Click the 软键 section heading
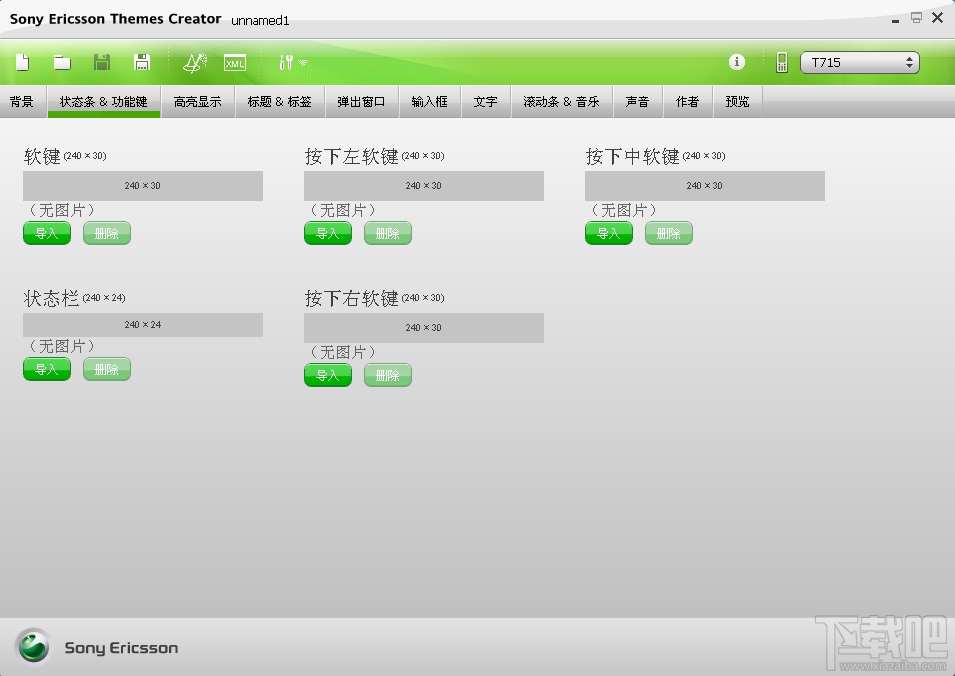Image resolution: width=955 pixels, height=676 pixels. (42, 157)
